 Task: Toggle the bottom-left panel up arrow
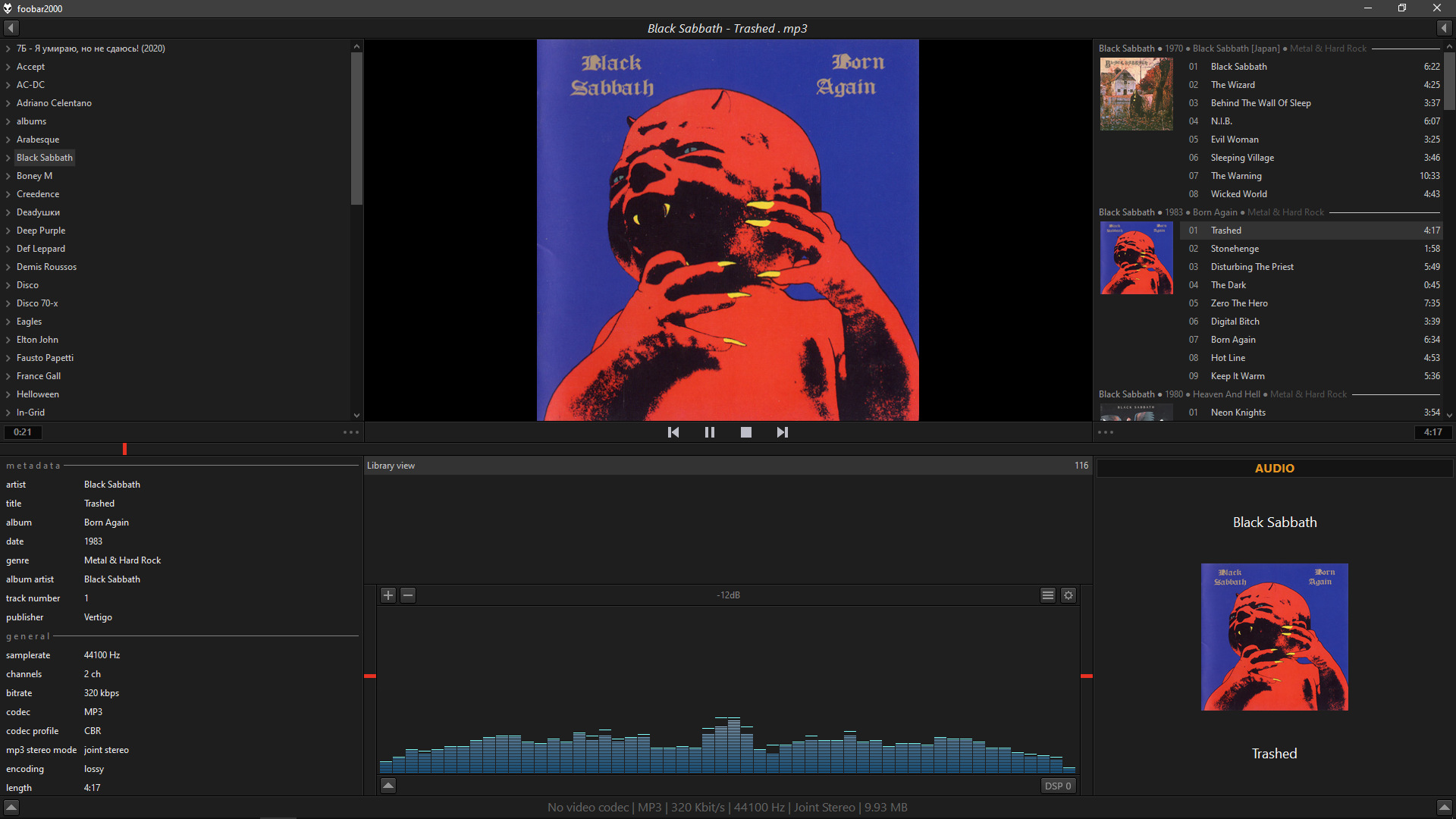pos(11,808)
